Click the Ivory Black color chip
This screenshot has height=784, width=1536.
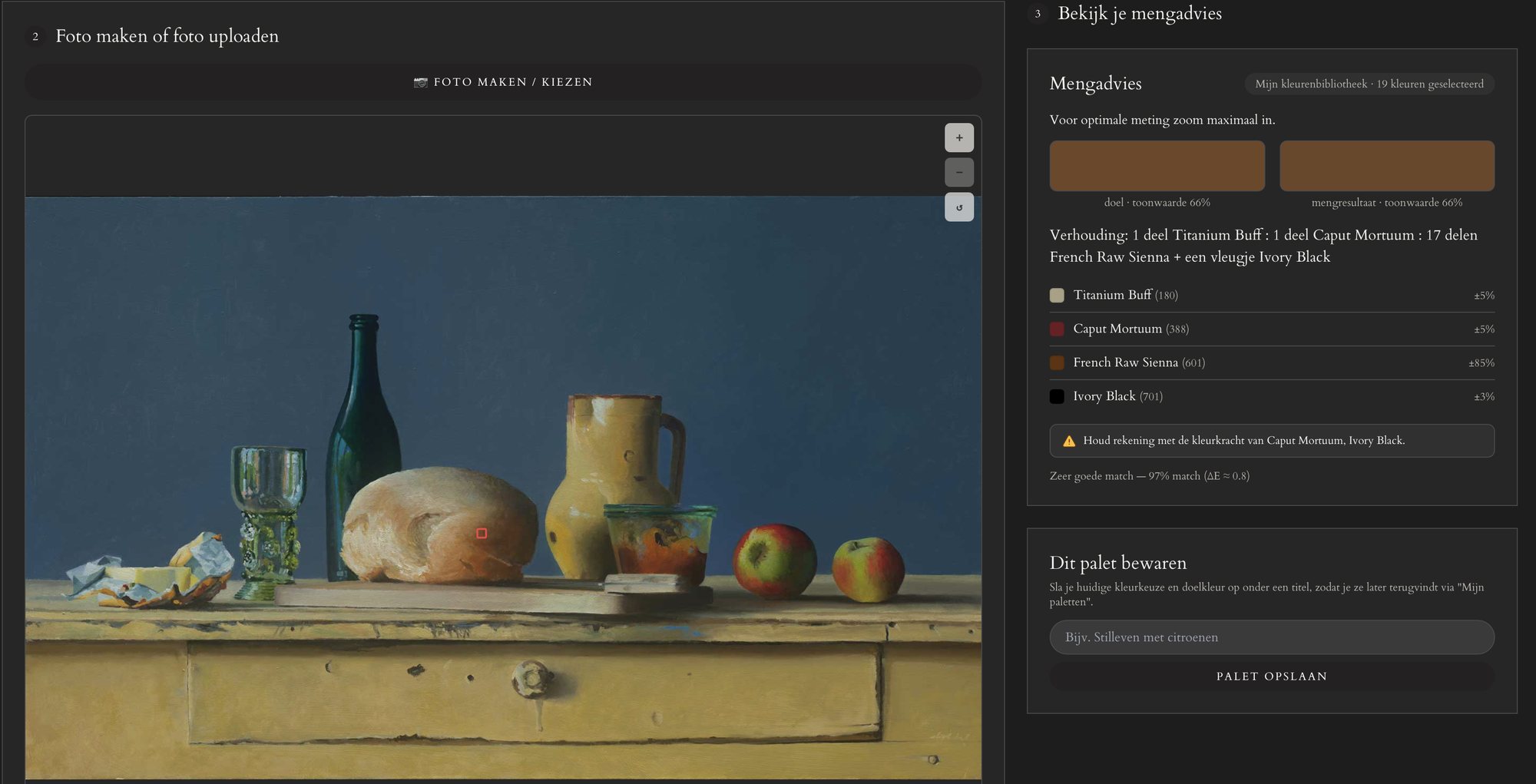coord(1057,397)
